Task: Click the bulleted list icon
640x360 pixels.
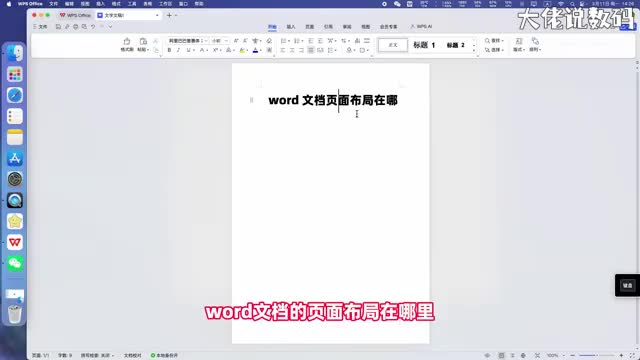Action: 284,41
